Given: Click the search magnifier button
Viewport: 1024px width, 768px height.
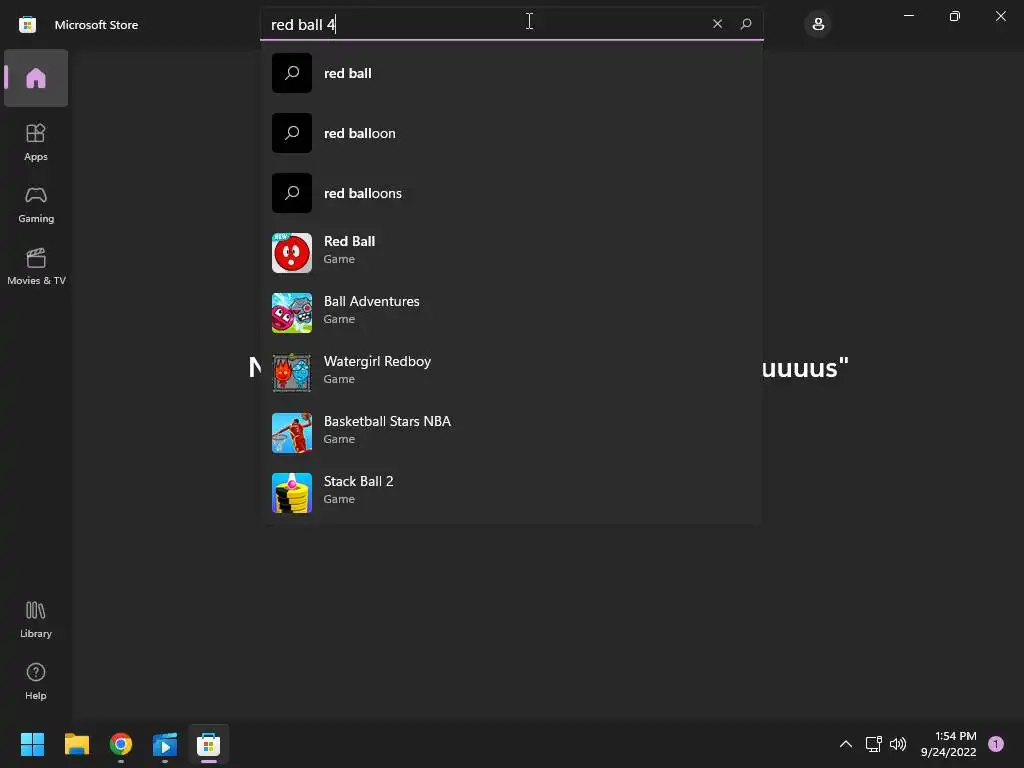Looking at the screenshot, I should click(x=746, y=24).
